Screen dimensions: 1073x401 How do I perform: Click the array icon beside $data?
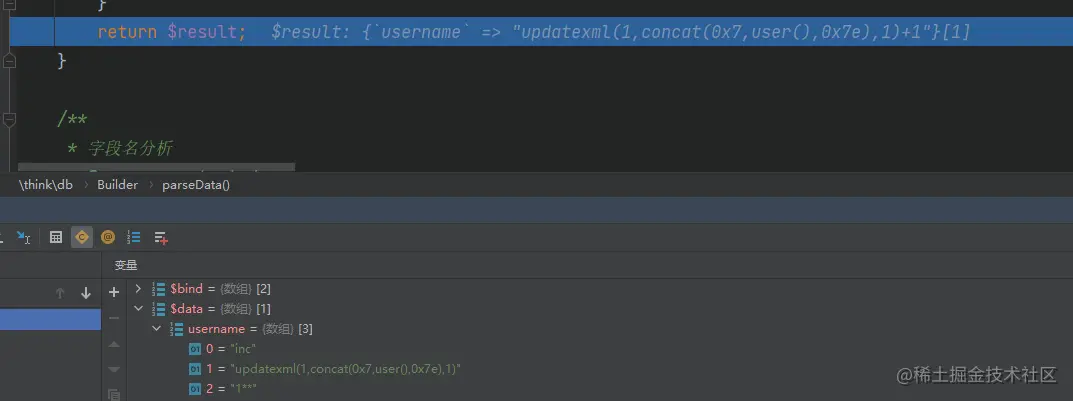[158, 309]
